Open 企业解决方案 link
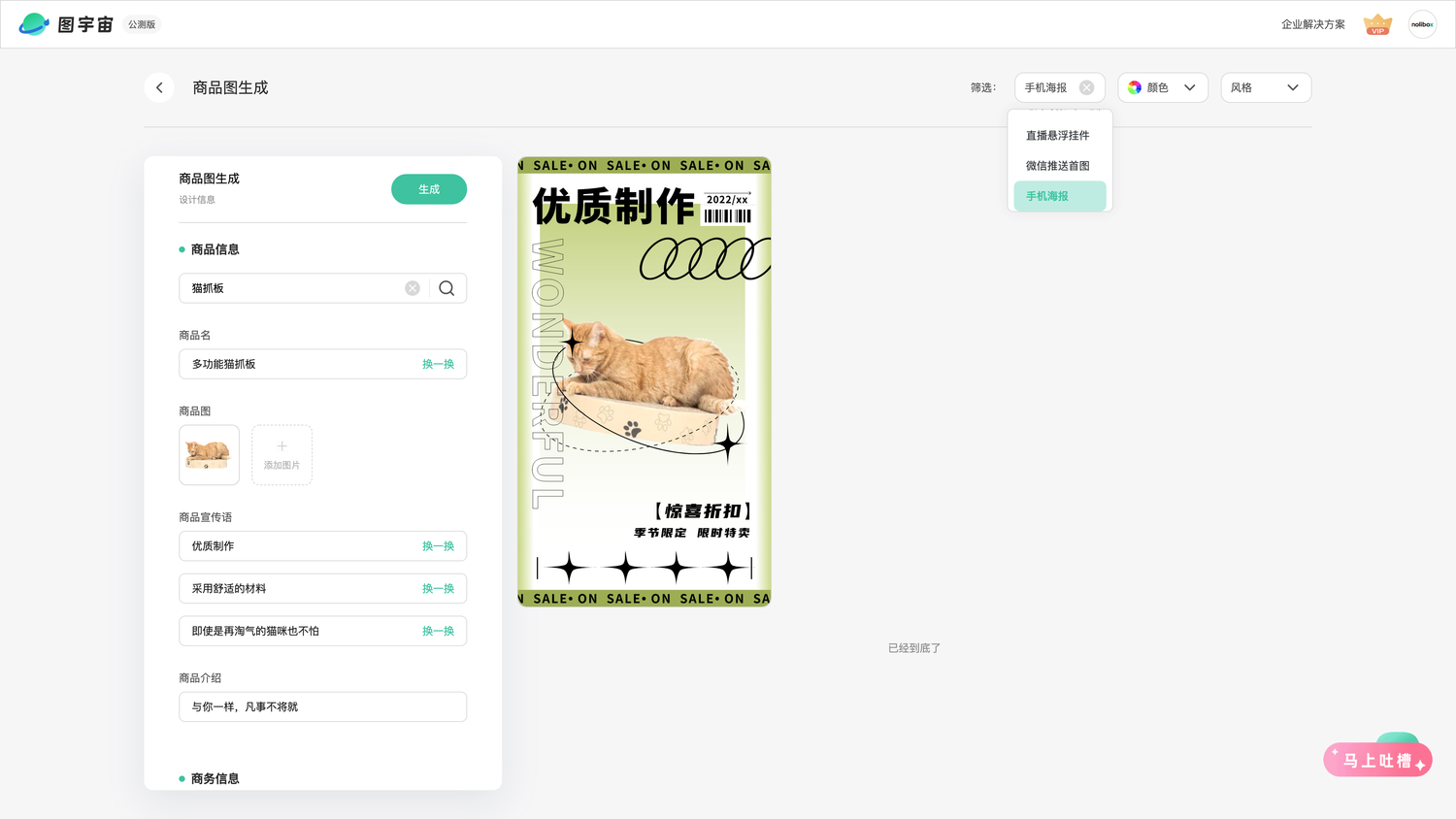Screen dimensions: 1456x819 [1312, 24]
